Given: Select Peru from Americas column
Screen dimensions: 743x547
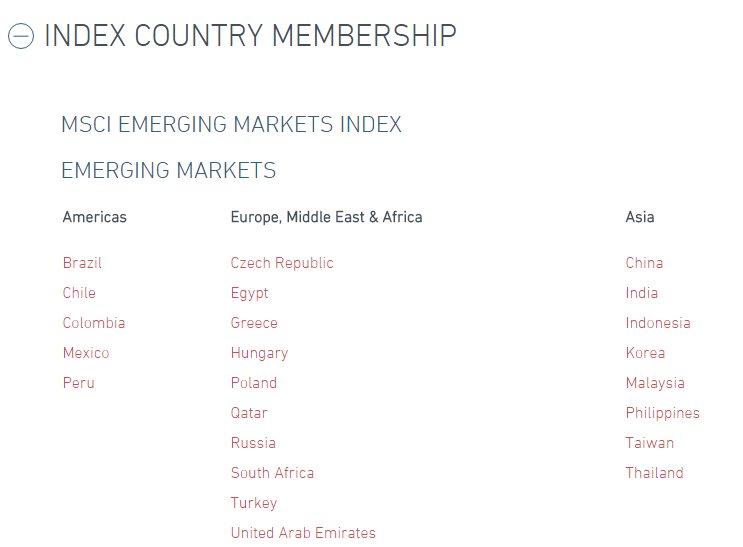Looking at the screenshot, I should pos(78,383).
